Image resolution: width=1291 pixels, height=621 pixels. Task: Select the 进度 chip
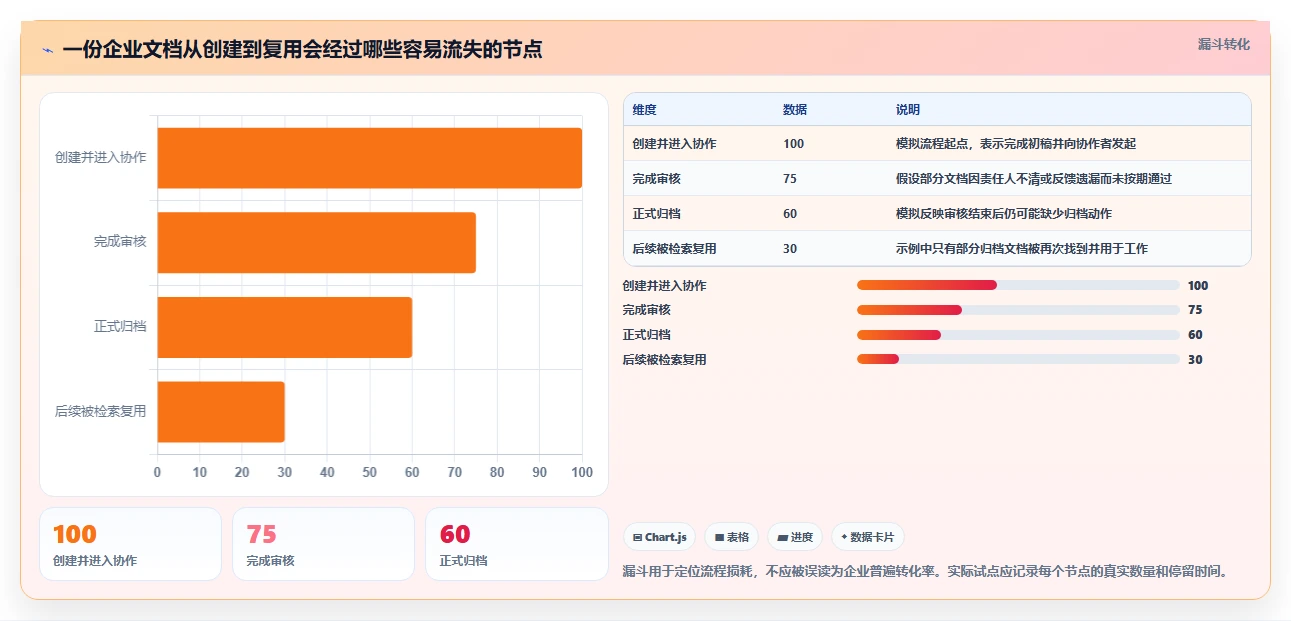795,537
